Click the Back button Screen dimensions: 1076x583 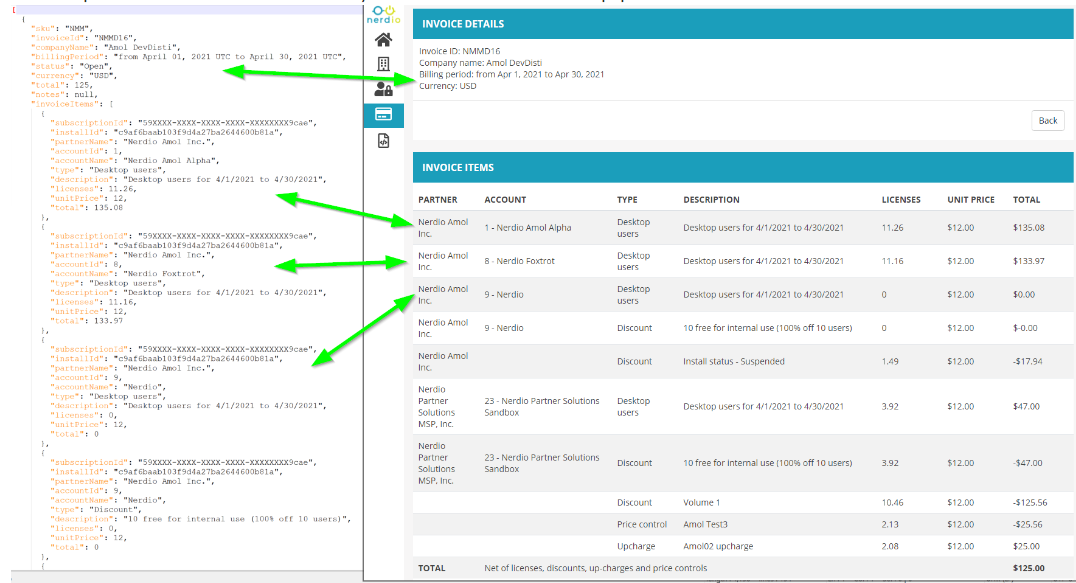1048,121
